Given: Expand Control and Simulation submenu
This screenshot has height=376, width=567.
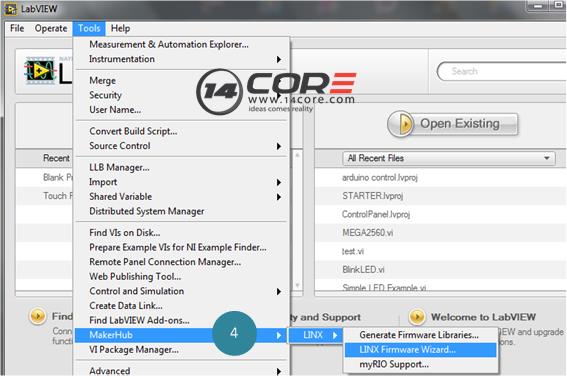Looking at the screenshot, I should (x=181, y=291).
